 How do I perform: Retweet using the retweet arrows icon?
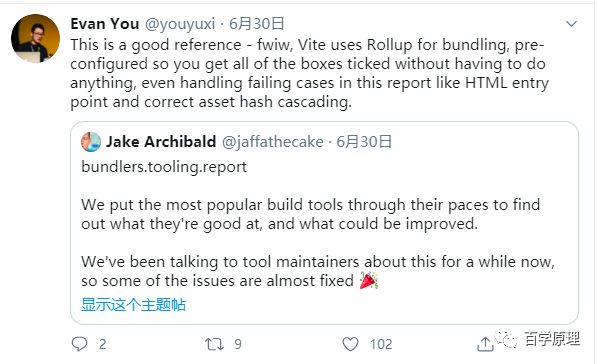click(x=214, y=344)
